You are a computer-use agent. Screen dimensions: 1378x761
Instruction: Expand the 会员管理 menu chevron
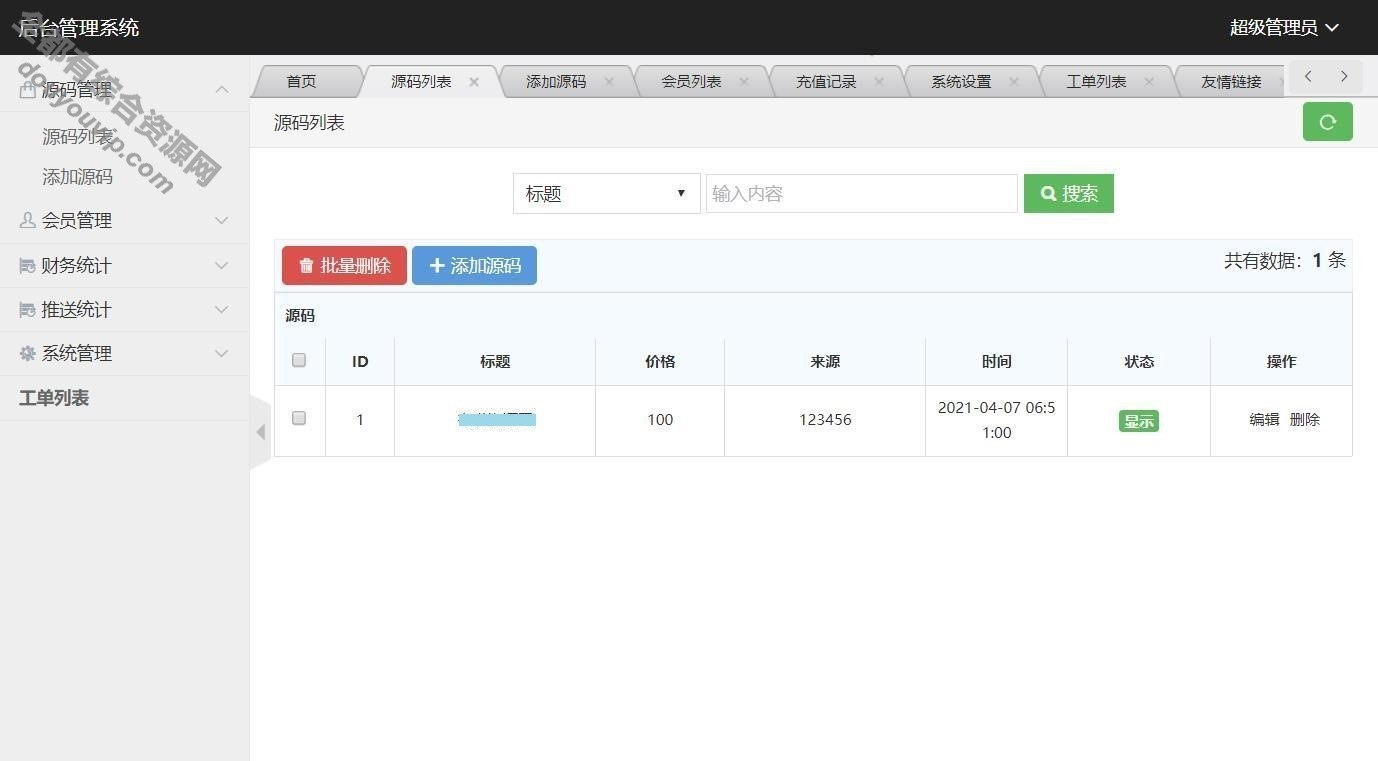point(222,220)
